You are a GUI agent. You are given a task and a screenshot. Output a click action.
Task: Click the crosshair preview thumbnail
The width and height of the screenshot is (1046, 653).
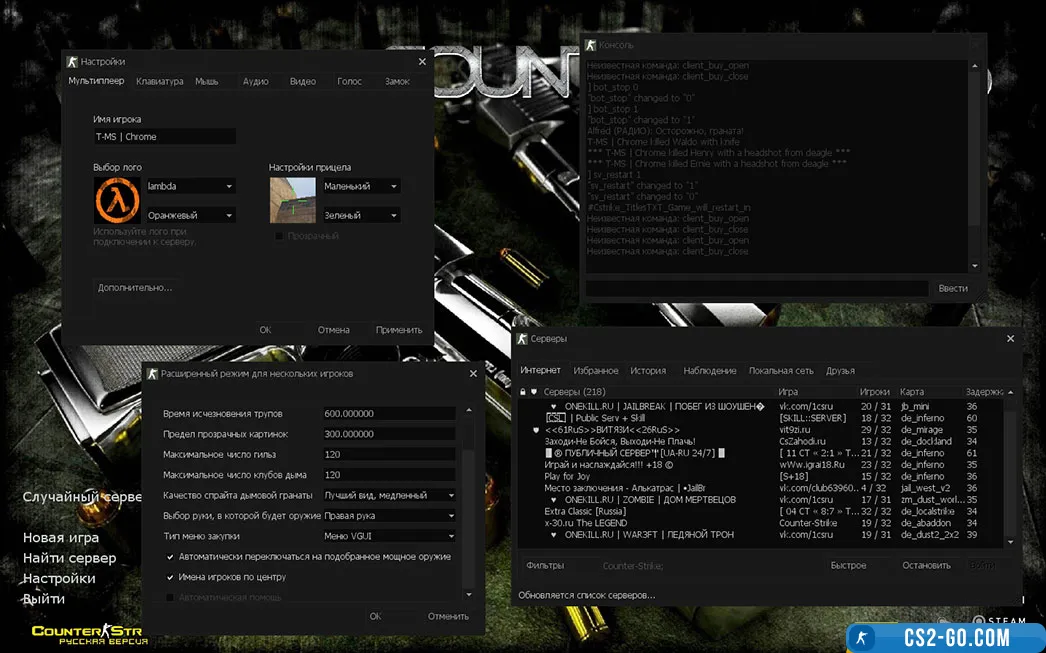[292, 200]
